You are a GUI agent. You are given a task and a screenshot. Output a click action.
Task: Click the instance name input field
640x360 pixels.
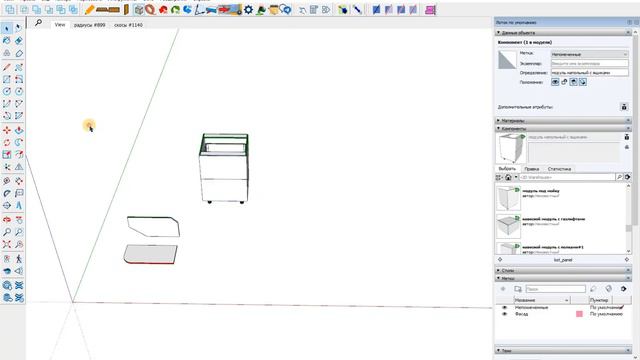[589, 63]
